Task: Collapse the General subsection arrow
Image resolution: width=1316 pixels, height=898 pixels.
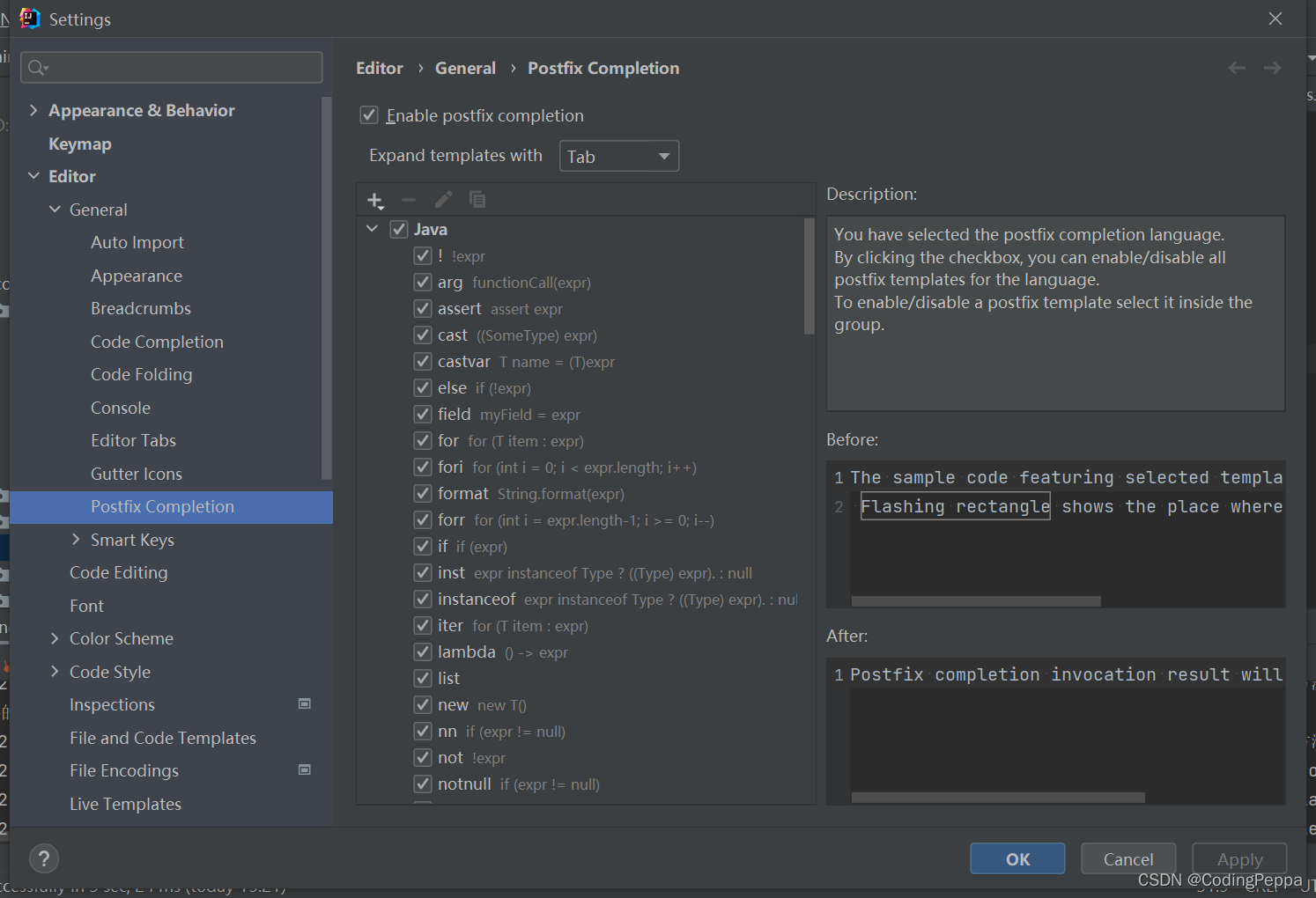Action: coord(55,210)
